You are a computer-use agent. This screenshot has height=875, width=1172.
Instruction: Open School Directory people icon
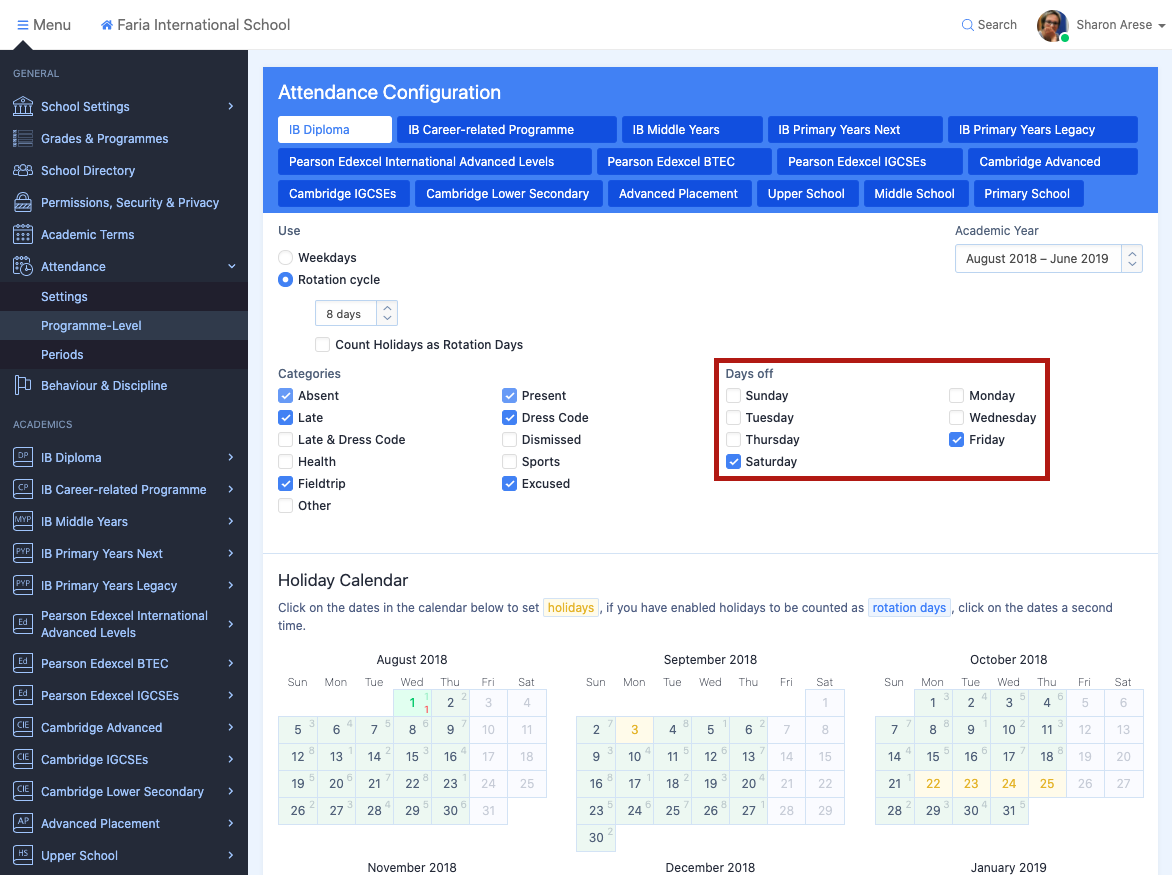[x=22, y=171]
